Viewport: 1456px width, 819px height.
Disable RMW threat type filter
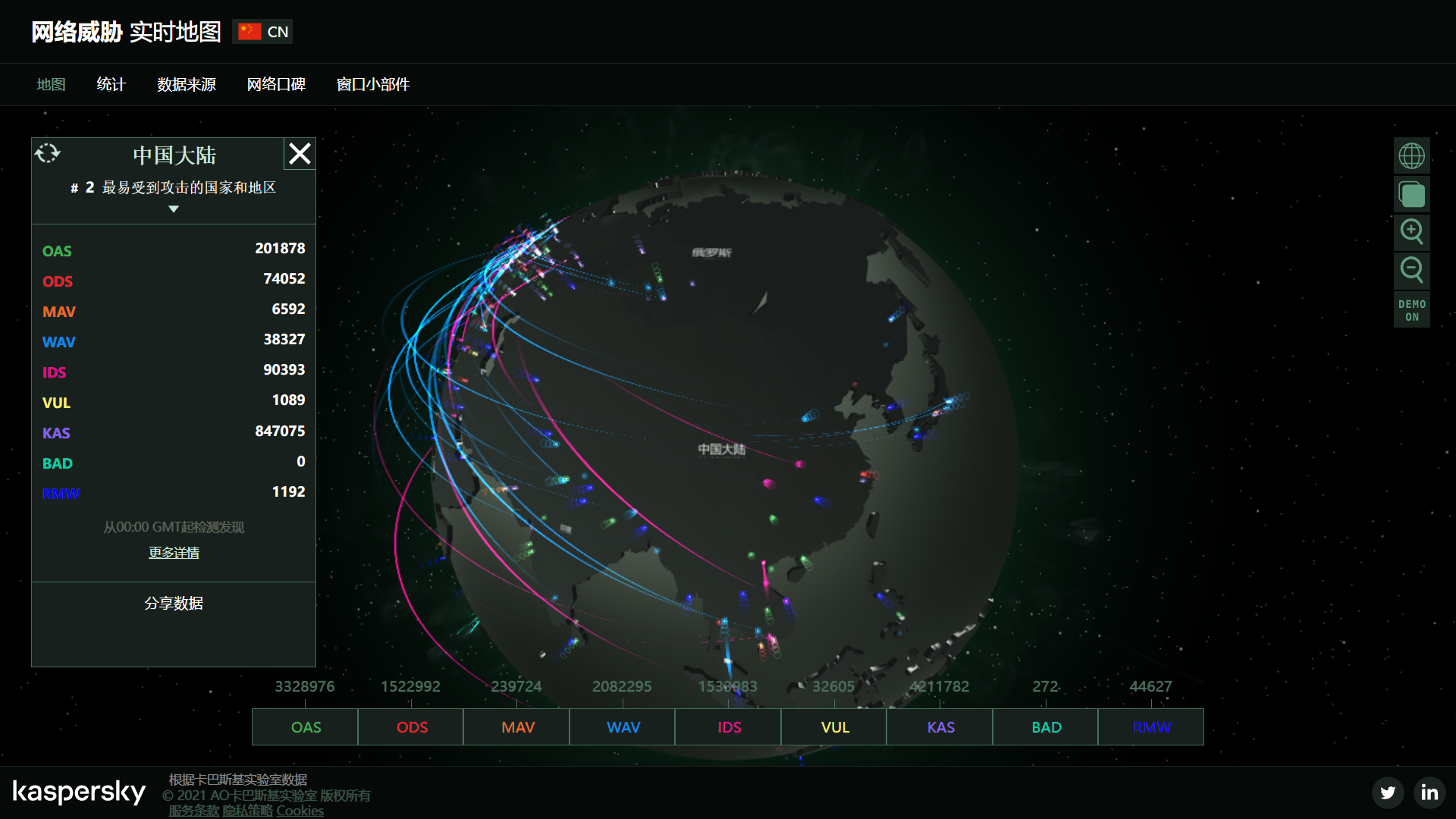(x=1151, y=727)
